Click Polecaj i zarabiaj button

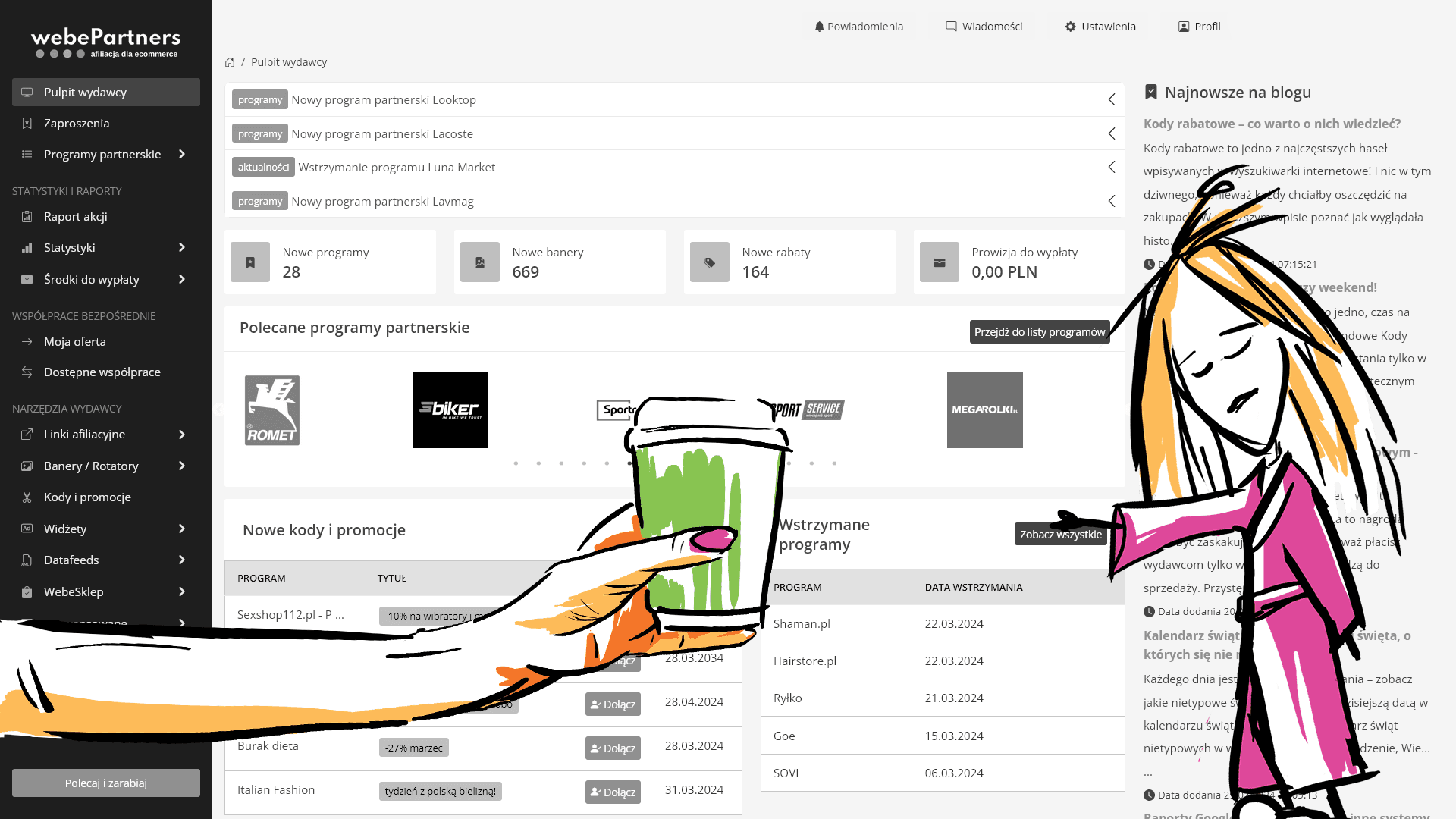(x=106, y=783)
